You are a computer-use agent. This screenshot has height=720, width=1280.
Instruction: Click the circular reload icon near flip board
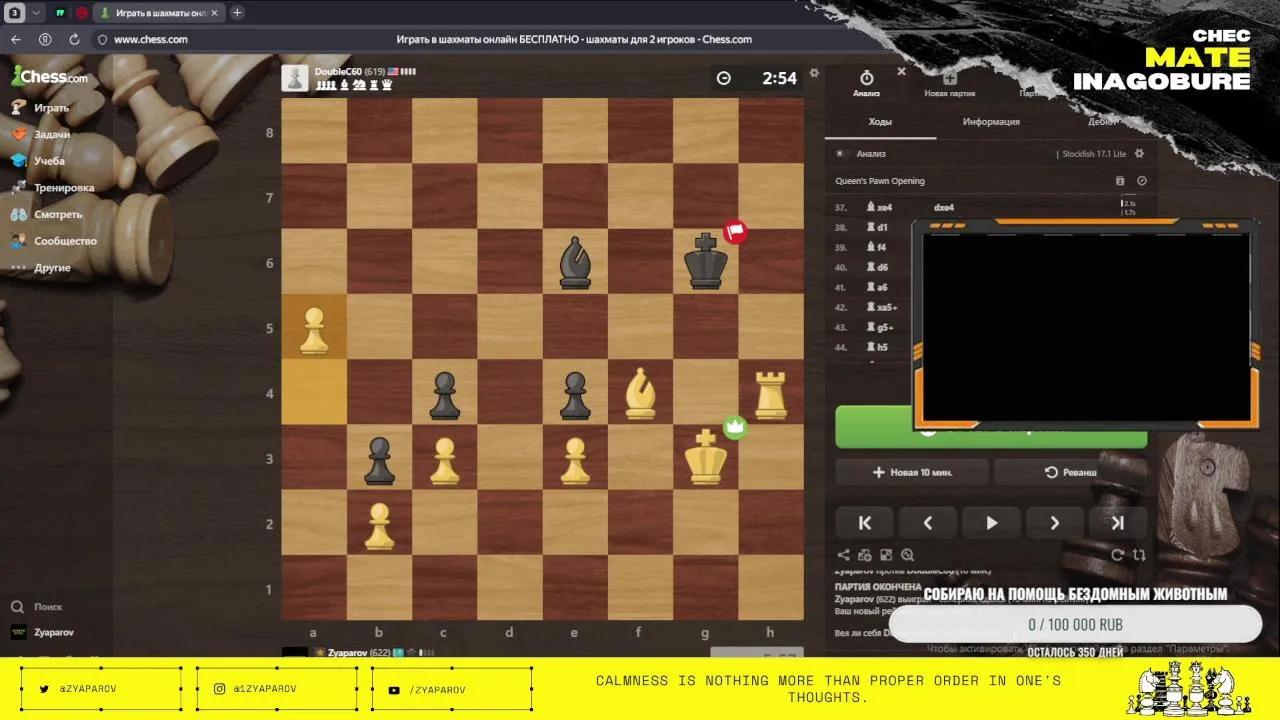pos(1118,555)
